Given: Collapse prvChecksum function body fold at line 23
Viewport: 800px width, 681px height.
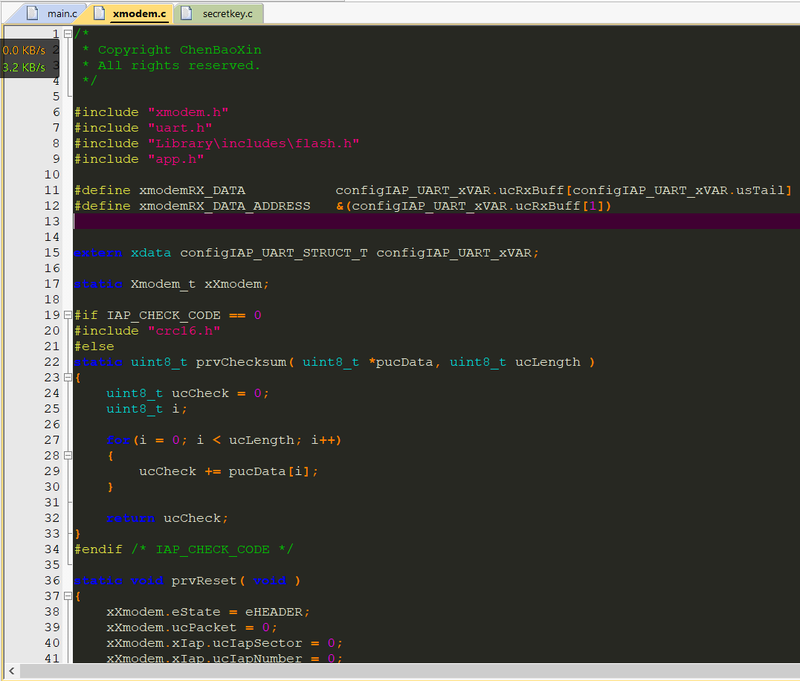Looking at the screenshot, I should [x=68, y=377].
